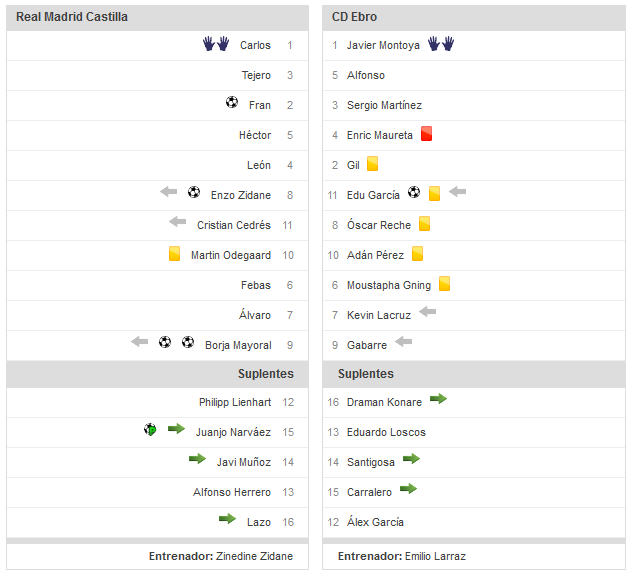The width and height of the screenshot is (629, 572).
Task: Click the CD Ebro Suplentes section header
Action: click(x=366, y=374)
